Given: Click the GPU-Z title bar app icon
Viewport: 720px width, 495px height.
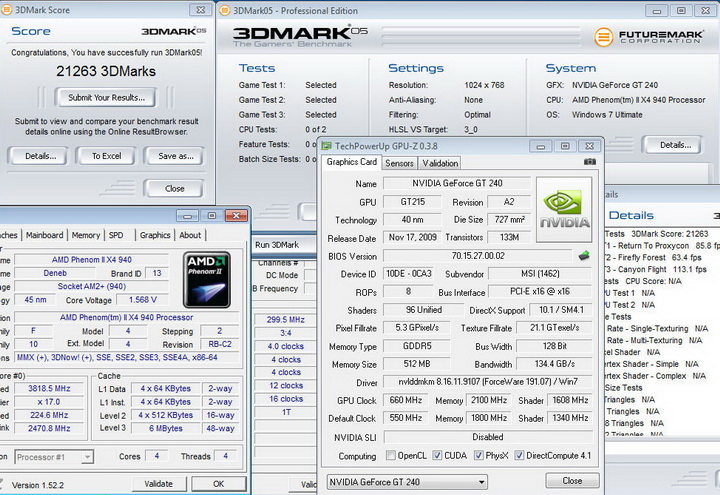Looking at the screenshot, I should [326, 146].
